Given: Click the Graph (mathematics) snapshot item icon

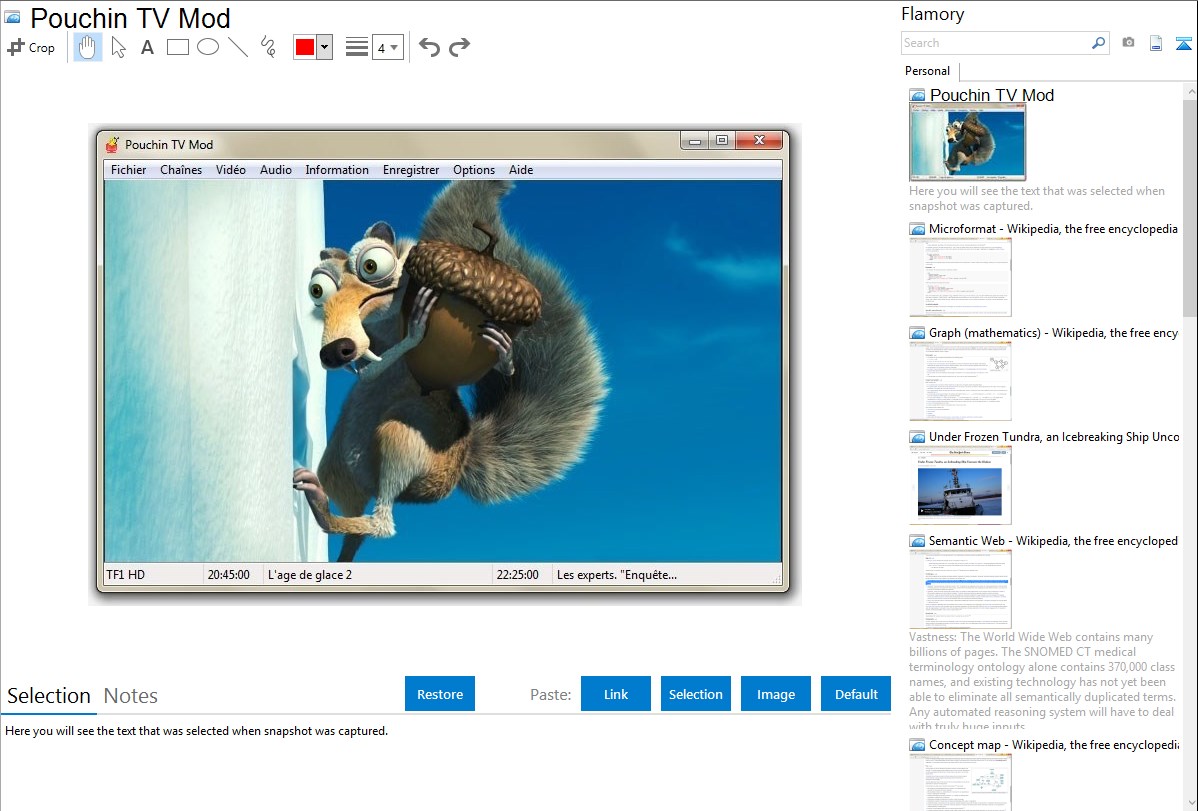Looking at the screenshot, I should coord(917,333).
